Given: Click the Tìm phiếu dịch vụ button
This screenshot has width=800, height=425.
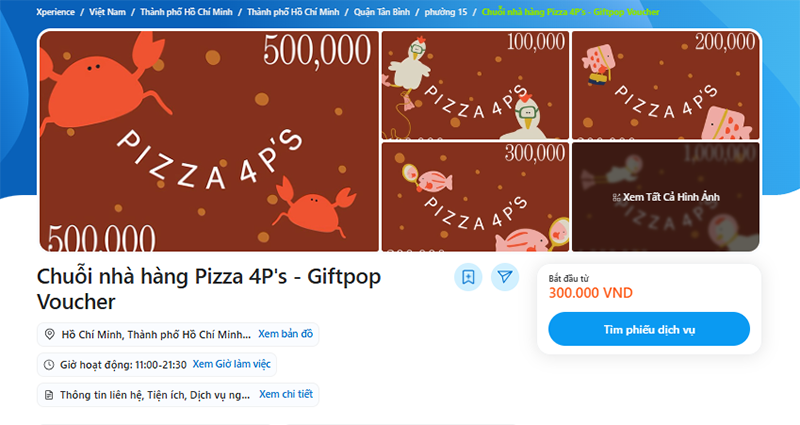Looking at the screenshot, I should click(649, 329).
